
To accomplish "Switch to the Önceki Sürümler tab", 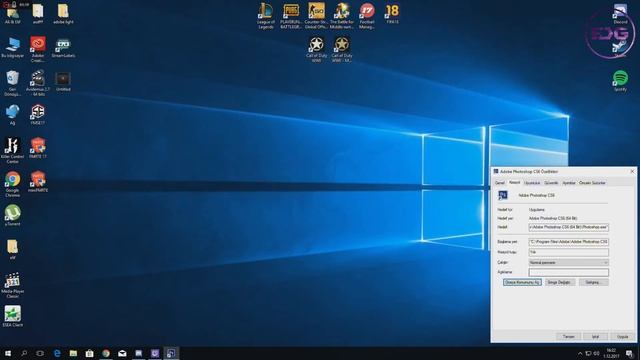I will (592, 183).
